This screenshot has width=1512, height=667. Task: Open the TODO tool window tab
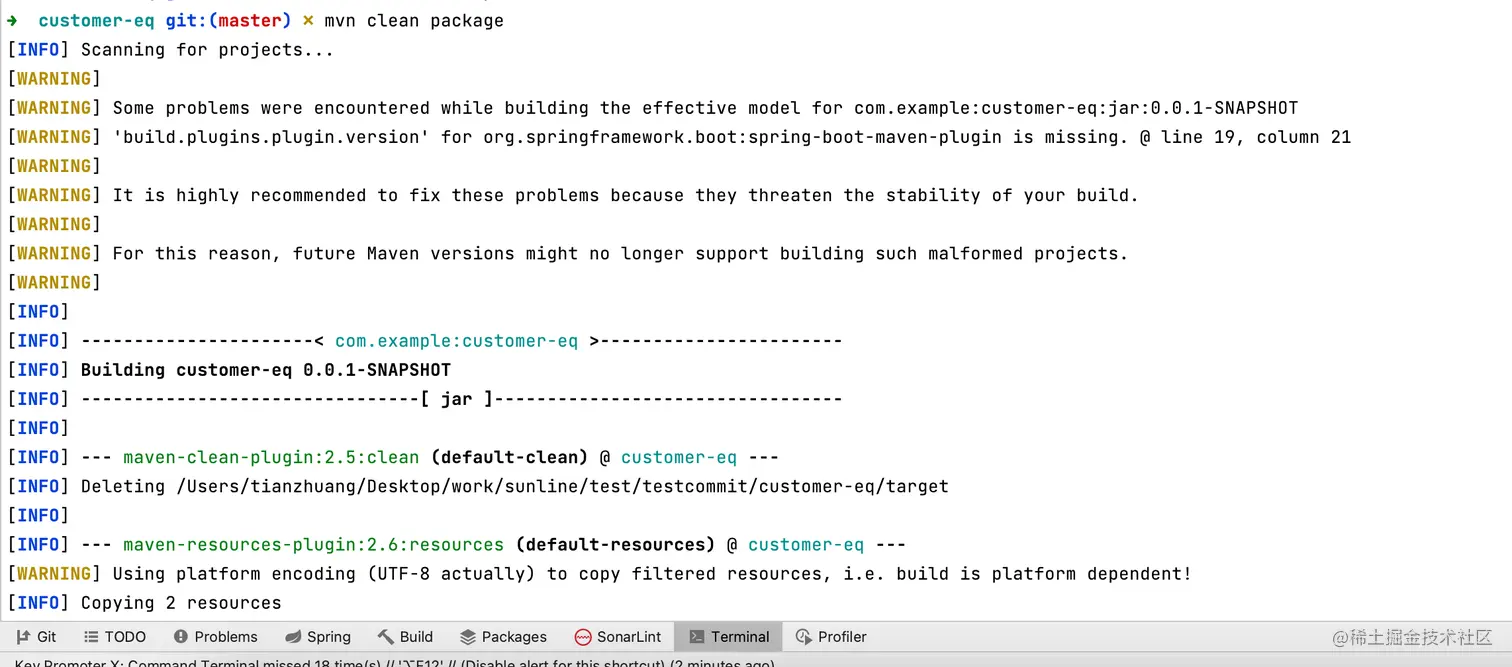click(x=115, y=637)
